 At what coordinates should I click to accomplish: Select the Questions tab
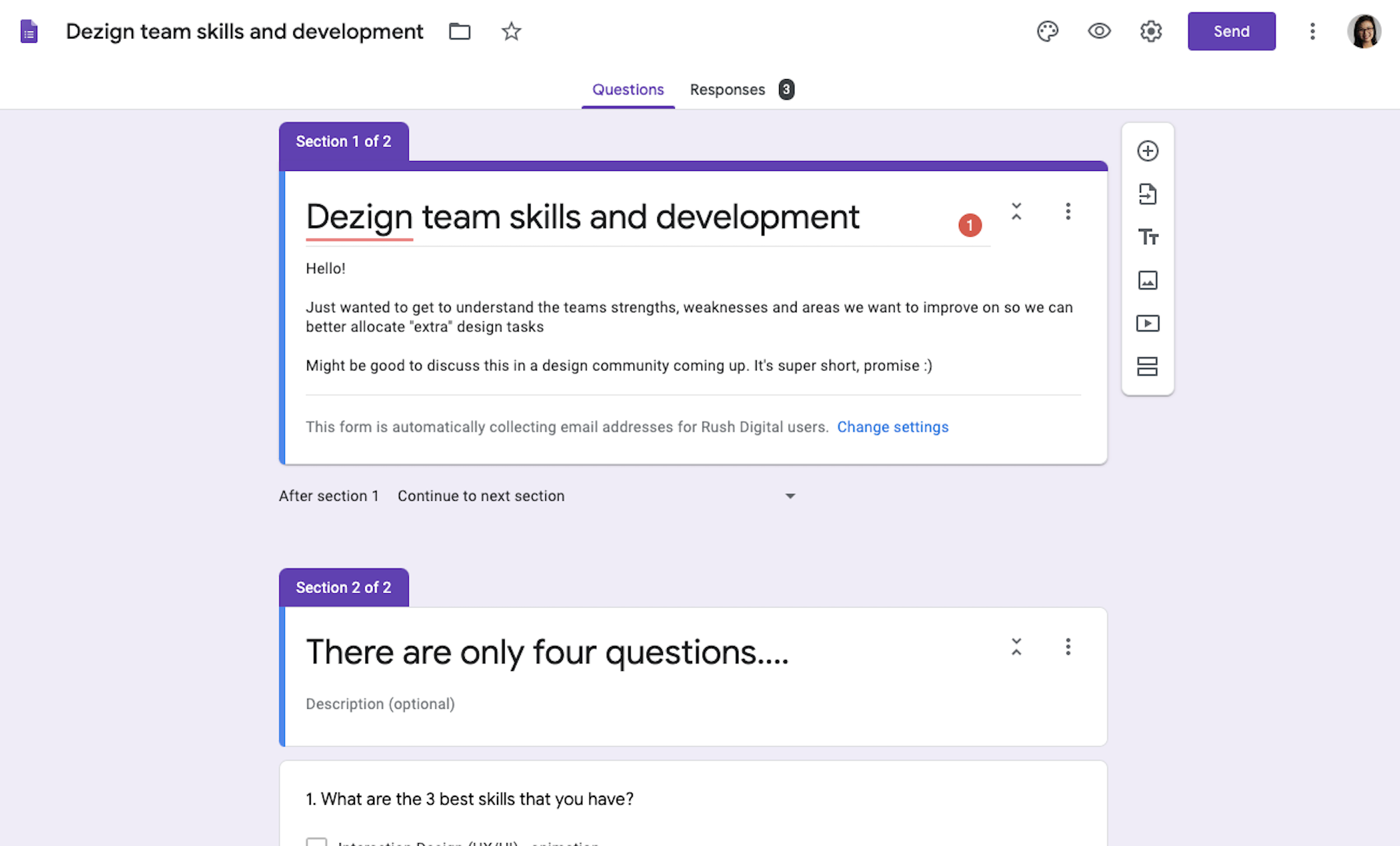pyautogui.click(x=628, y=90)
